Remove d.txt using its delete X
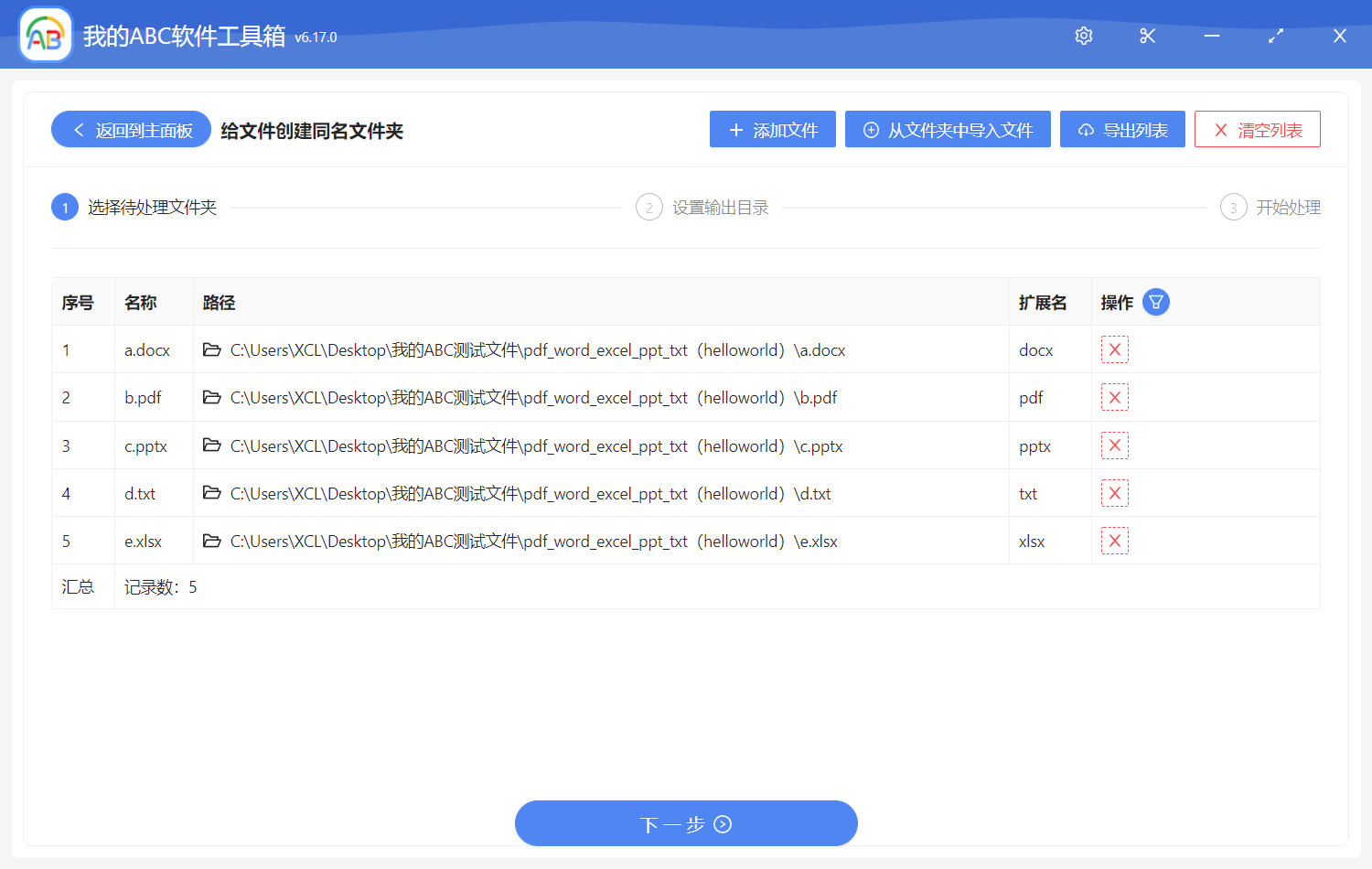The width and height of the screenshot is (1372, 869). 1114,492
